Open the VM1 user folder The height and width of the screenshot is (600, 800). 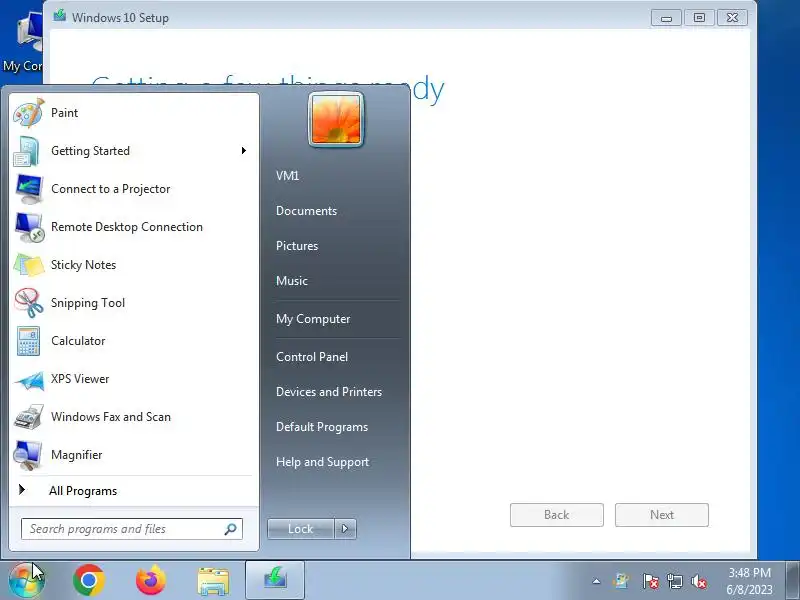click(x=288, y=176)
